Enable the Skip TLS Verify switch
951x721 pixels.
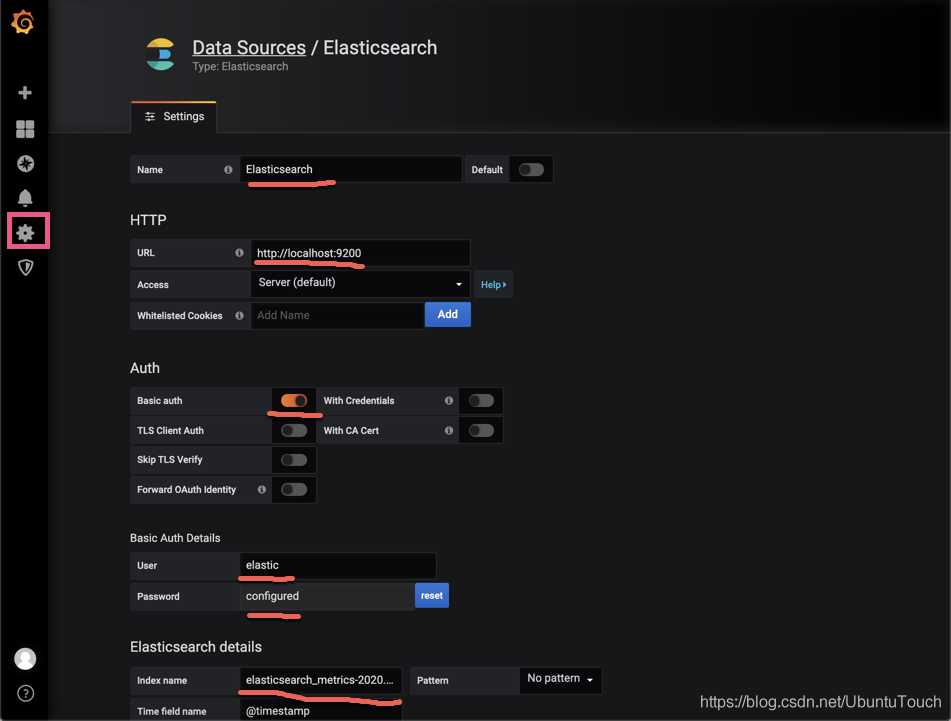point(294,460)
